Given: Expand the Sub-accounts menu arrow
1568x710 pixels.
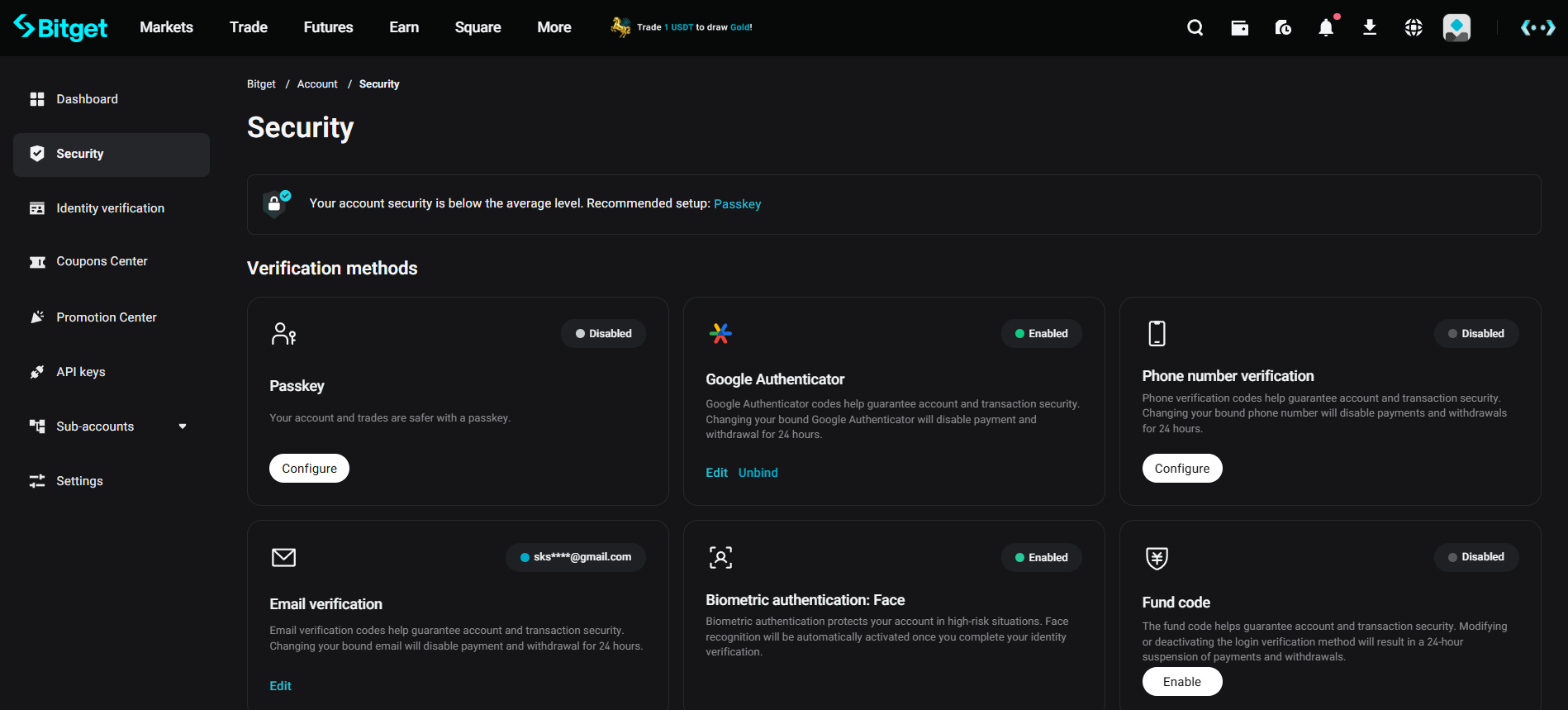Looking at the screenshot, I should (x=183, y=426).
